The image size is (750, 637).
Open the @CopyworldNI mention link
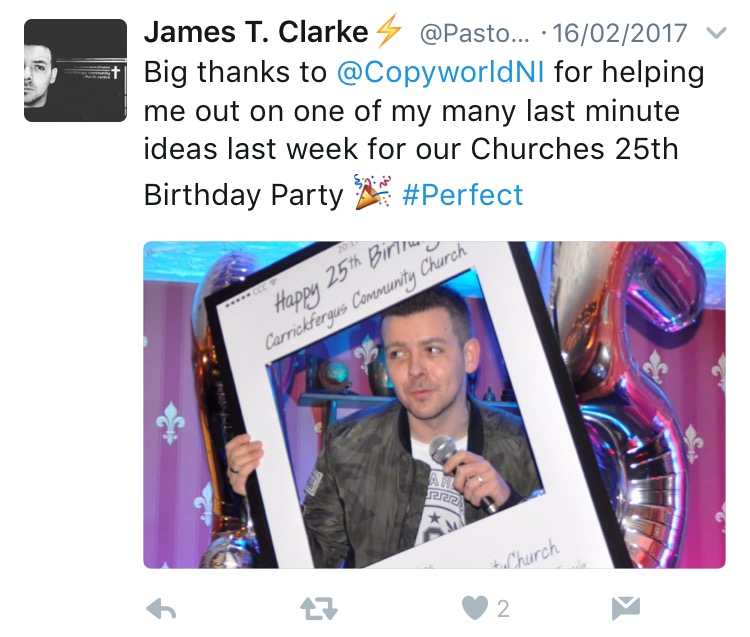440,72
